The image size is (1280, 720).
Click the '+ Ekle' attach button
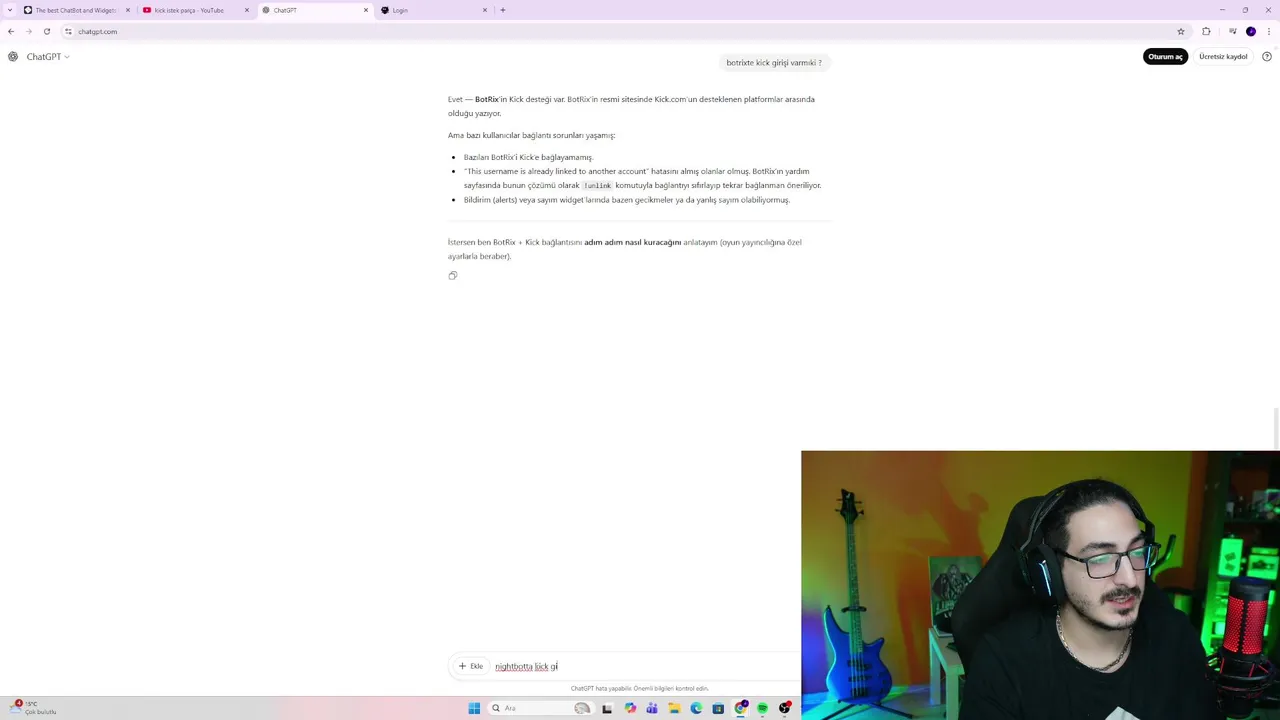tap(471, 666)
